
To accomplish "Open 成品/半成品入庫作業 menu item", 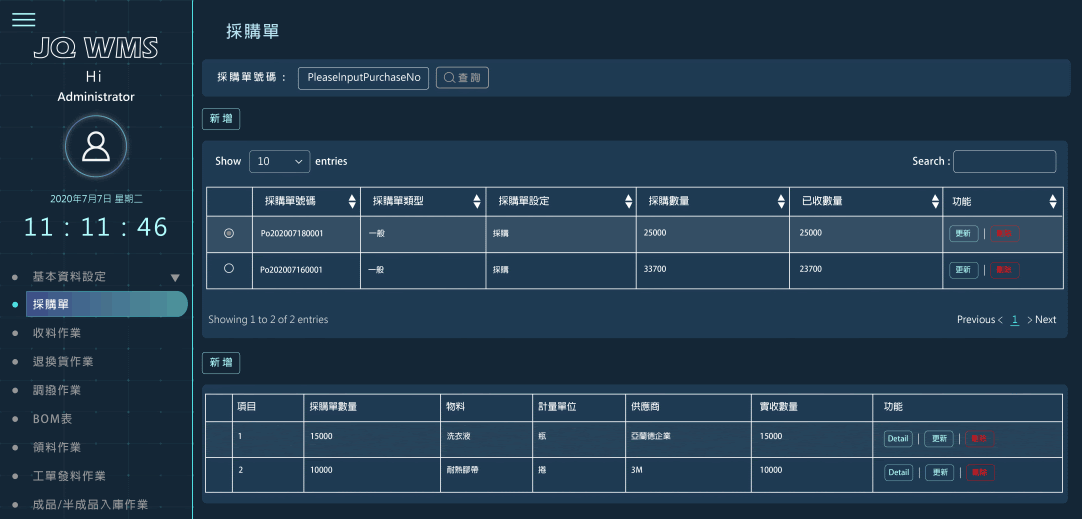I will (x=90, y=505).
